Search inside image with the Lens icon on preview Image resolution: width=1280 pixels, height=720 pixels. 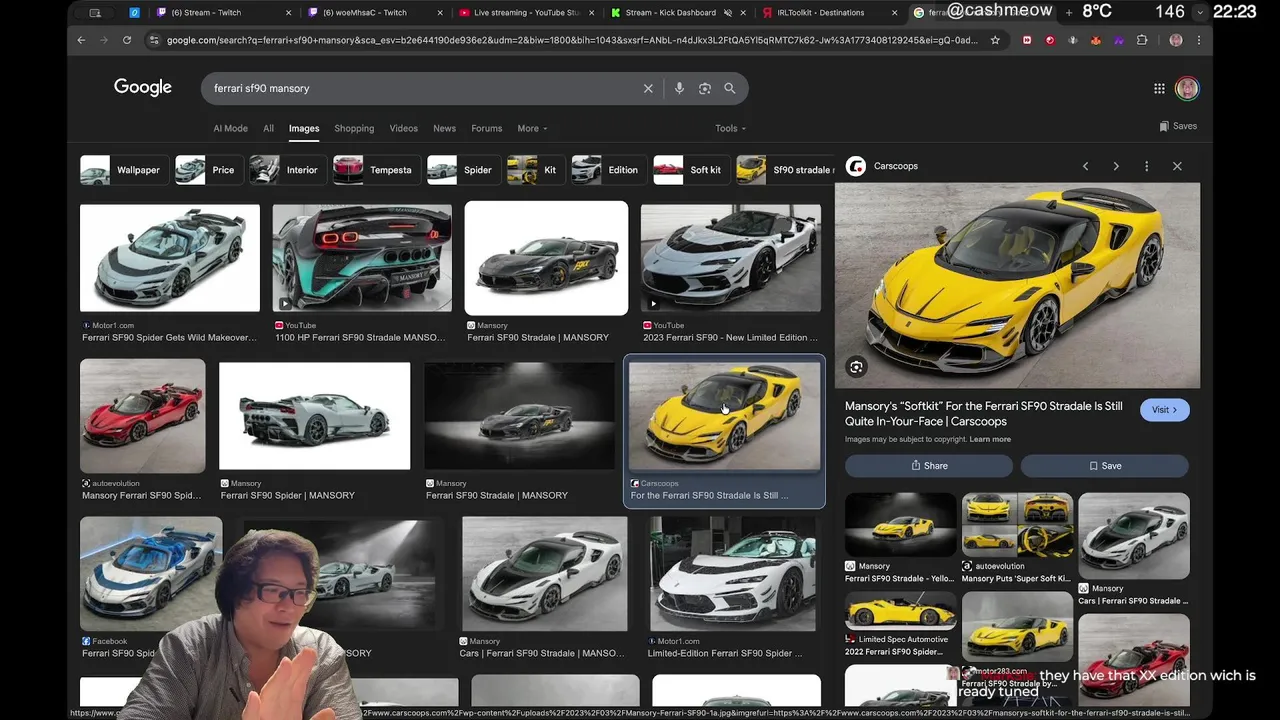point(856,367)
